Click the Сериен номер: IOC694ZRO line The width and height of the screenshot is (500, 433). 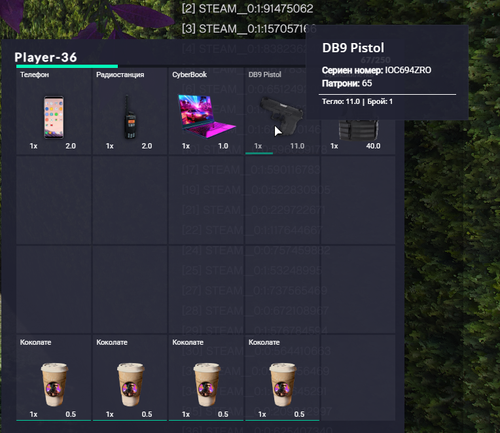pos(376,70)
